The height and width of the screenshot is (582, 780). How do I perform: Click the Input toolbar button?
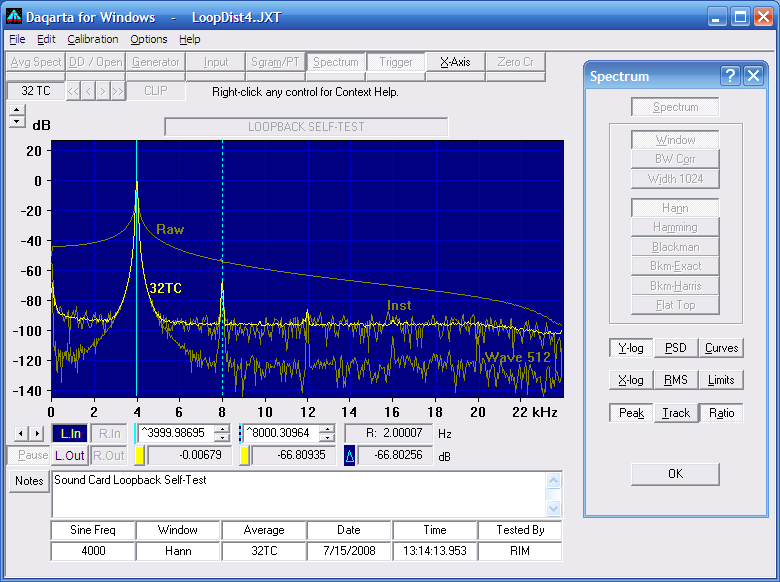click(215, 62)
